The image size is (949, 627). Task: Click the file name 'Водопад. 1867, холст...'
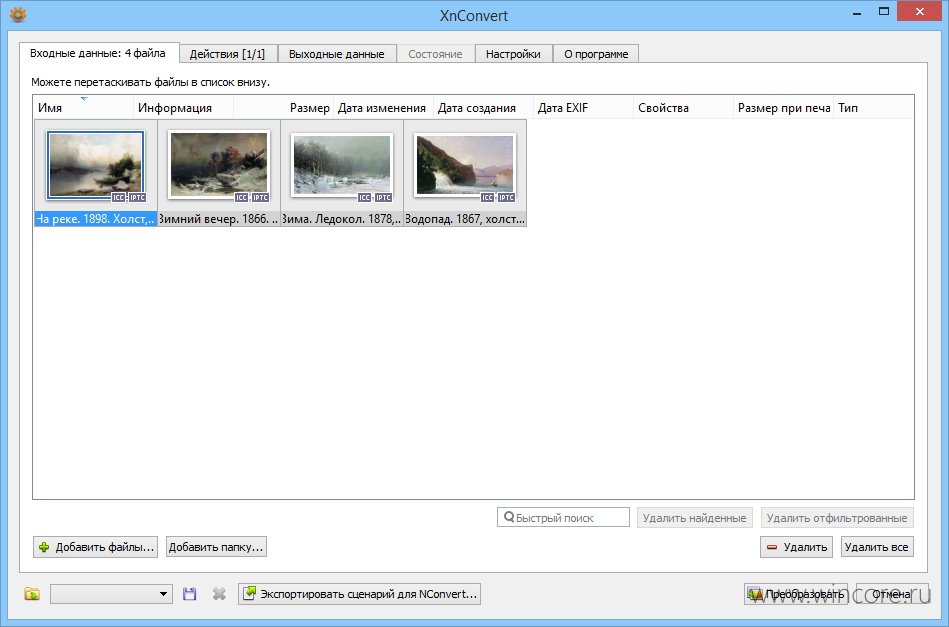click(465, 219)
